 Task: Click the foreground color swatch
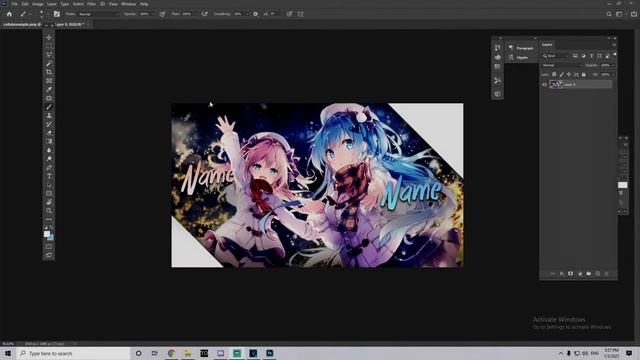[x=47, y=234]
